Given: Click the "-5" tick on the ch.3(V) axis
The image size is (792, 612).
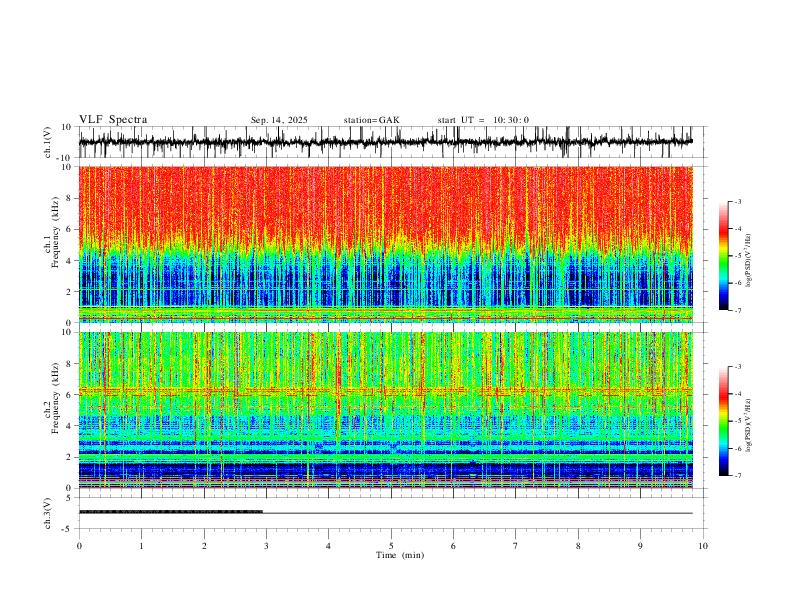Looking at the screenshot, I should pyautogui.click(x=68, y=529).
